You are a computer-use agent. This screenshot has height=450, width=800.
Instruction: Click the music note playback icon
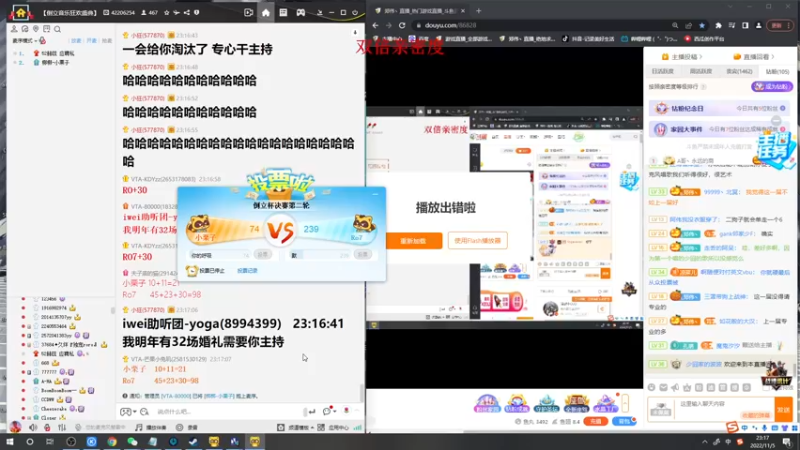coord(139,428)
